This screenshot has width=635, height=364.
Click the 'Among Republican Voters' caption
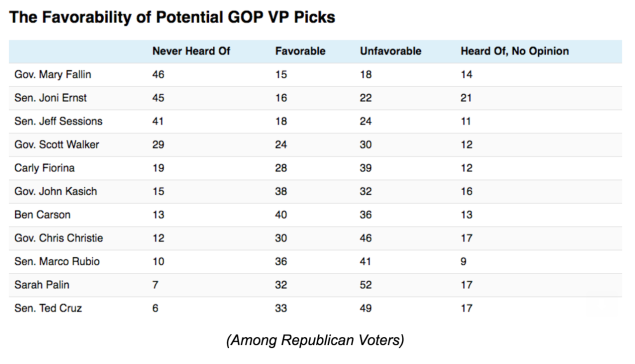click(x=315, y=340)
